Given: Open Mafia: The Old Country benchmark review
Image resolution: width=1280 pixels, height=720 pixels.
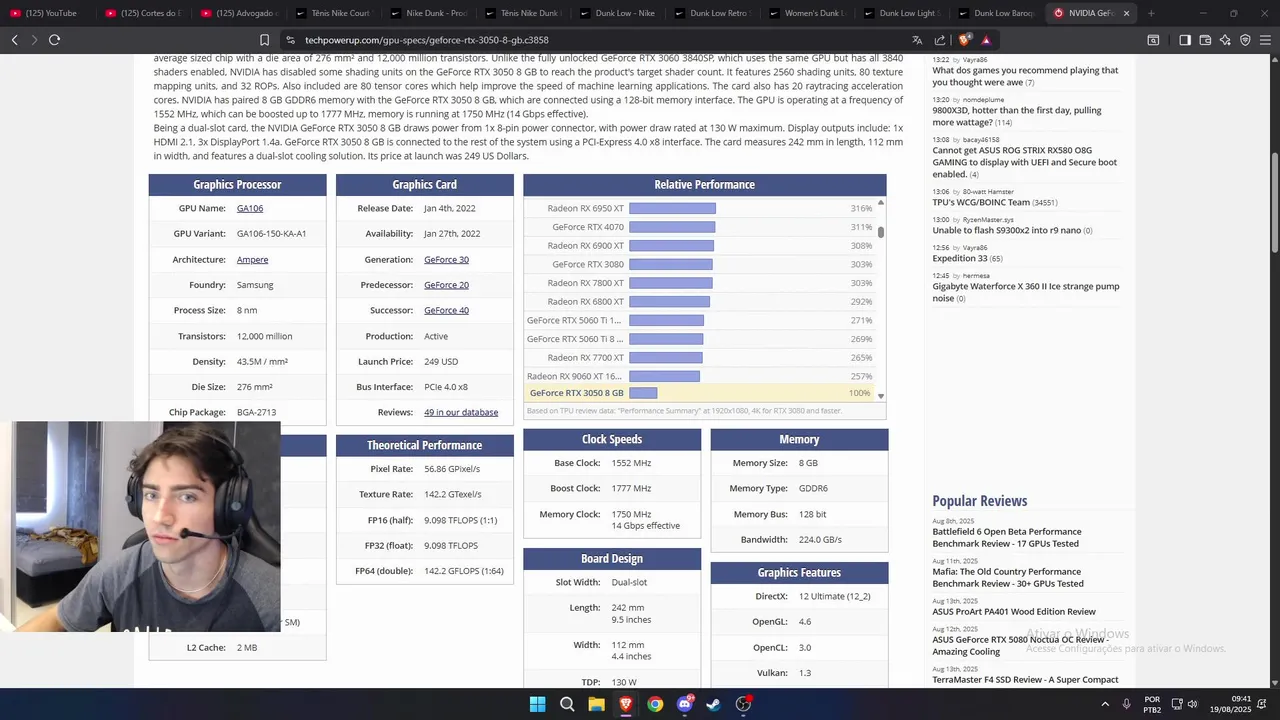Looking at the screenshot, I should [1008, 578].
